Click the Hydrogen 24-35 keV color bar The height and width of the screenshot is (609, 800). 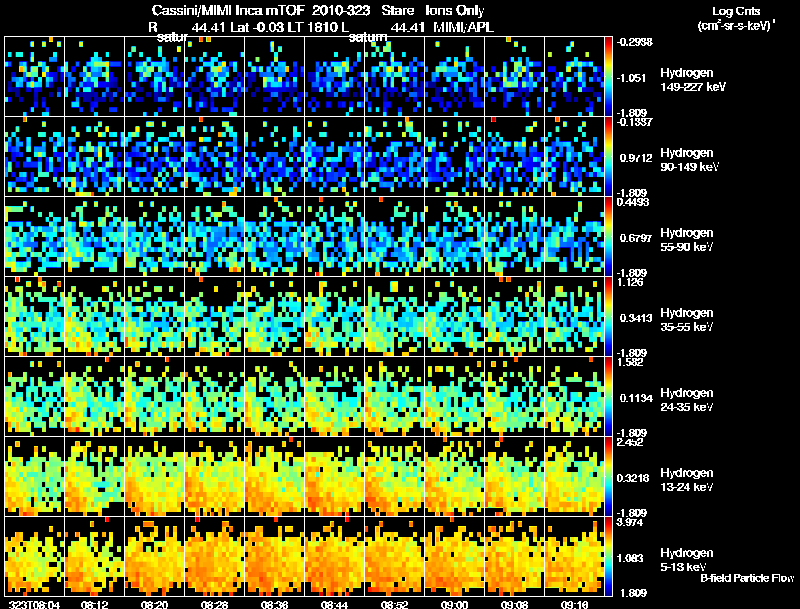608,396
